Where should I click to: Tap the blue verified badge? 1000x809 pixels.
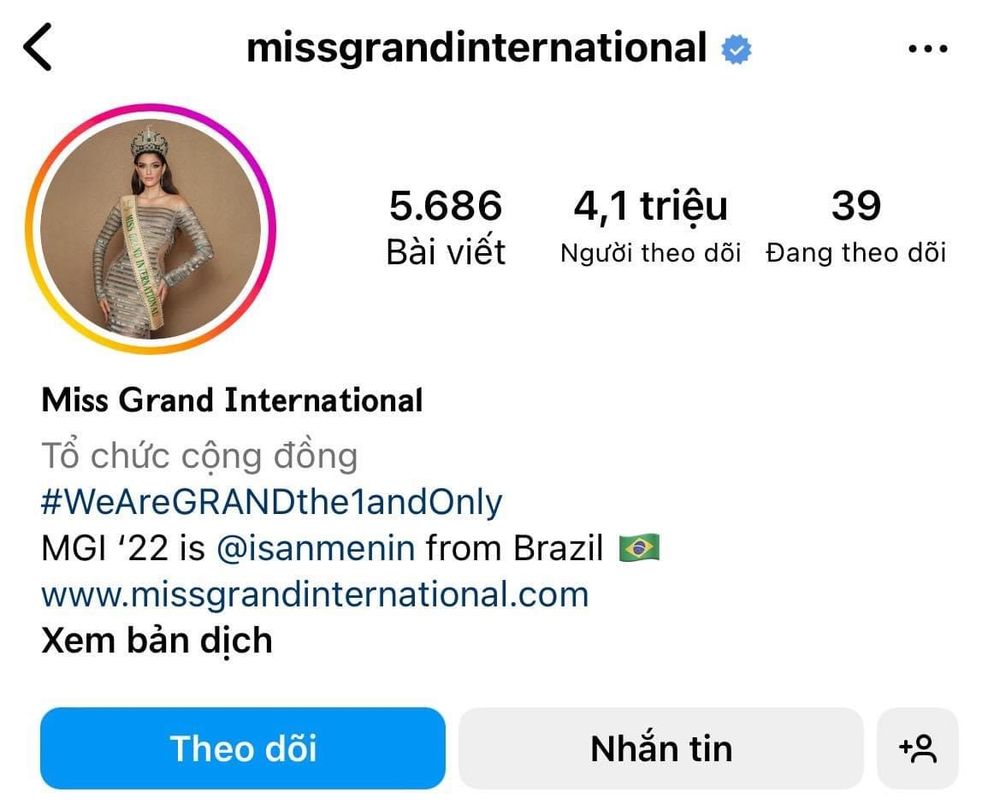737,50
